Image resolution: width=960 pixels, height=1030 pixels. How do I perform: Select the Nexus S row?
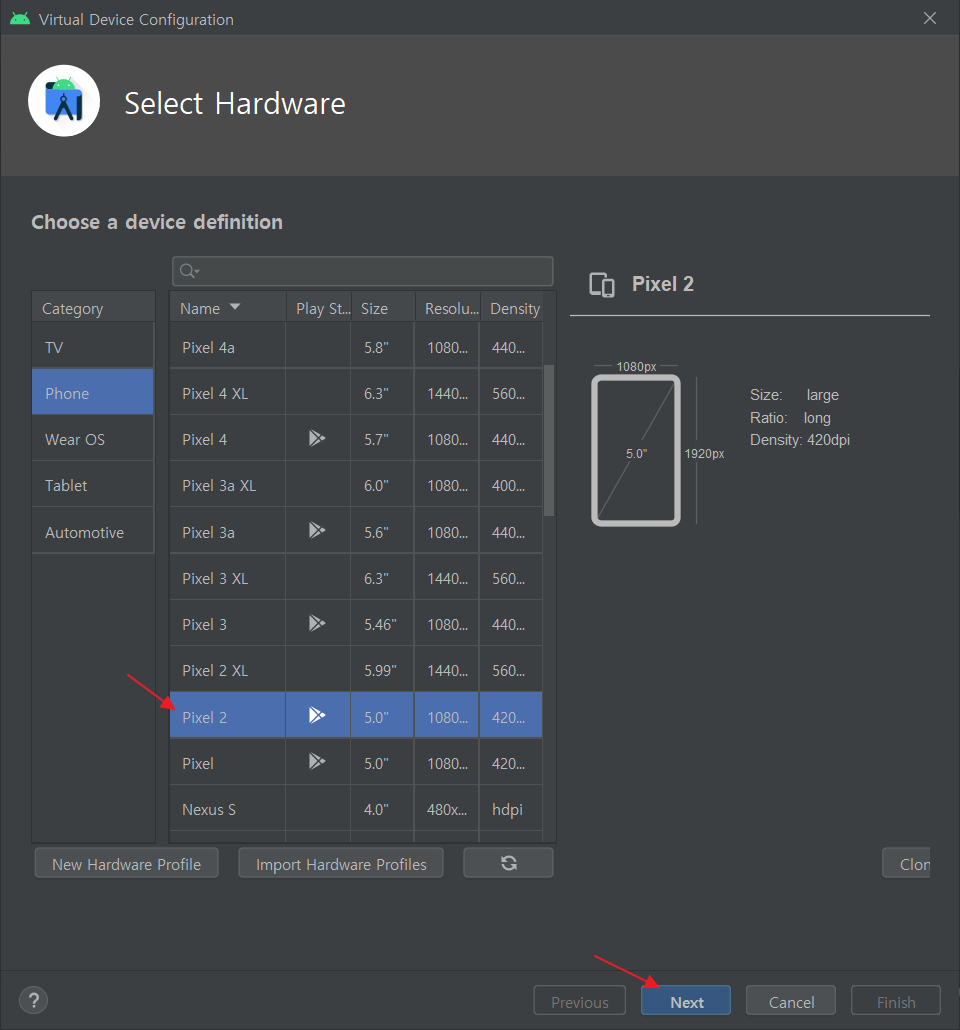pyautogui.click(x=356, y=809)
